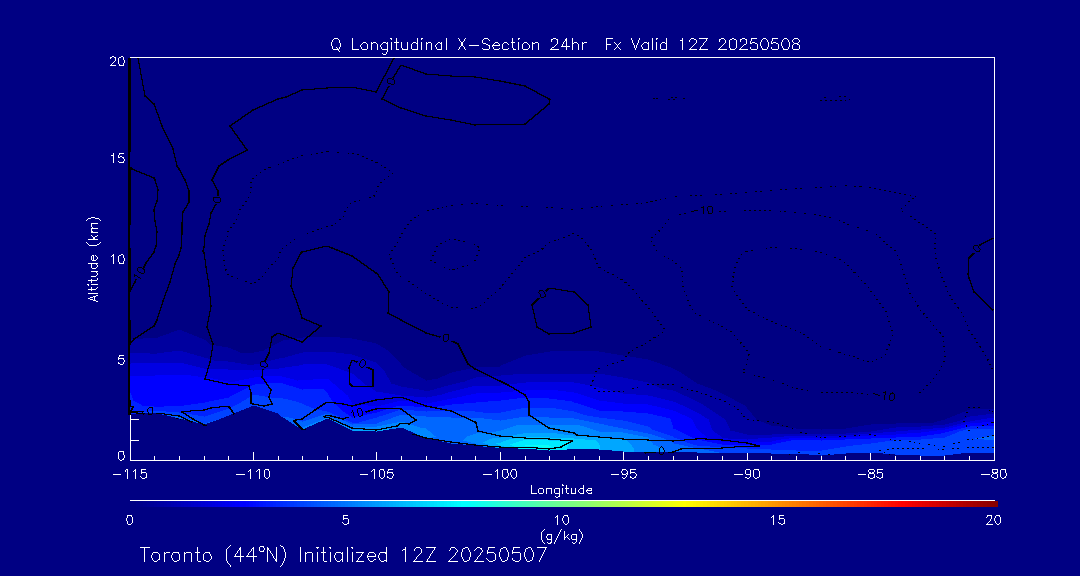The image size is (1080, 576).
Task: Click the -85 longitude tick label
Action: (x=871, y=474)
